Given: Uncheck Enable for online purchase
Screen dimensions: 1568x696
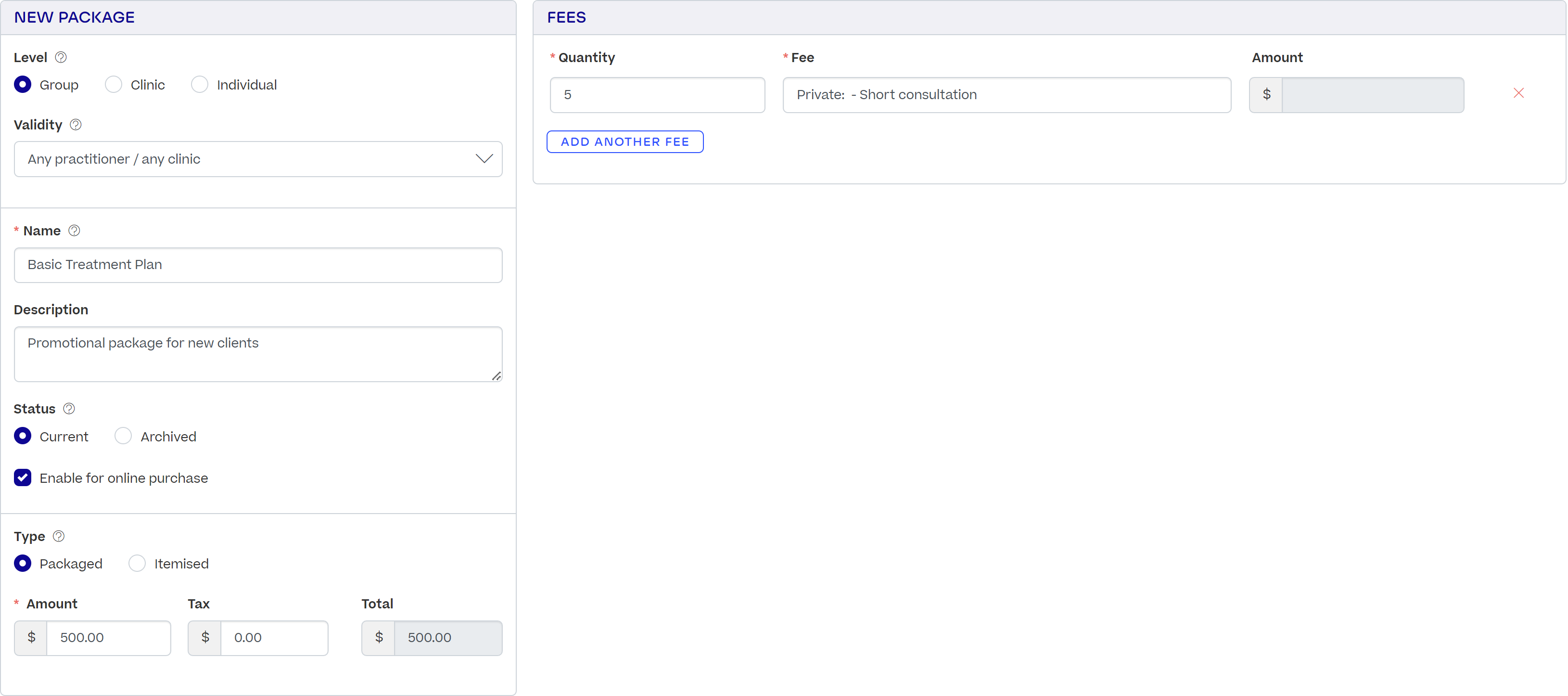Looking at the screenshot, I should 23,477.
